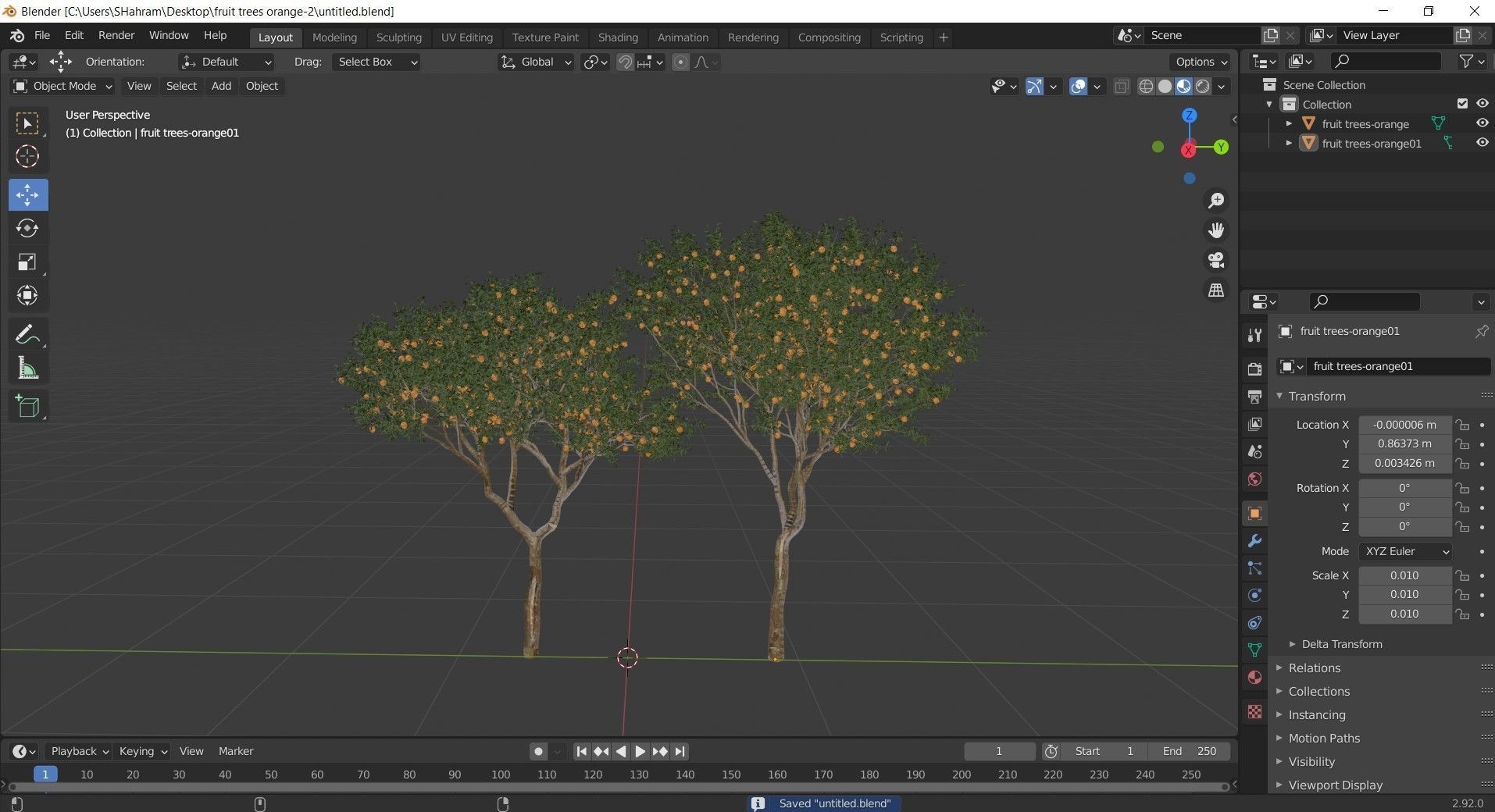Screen dimensions: 1495x812
Task: Open Render properties tab
Action: (x=1254, y=369)
